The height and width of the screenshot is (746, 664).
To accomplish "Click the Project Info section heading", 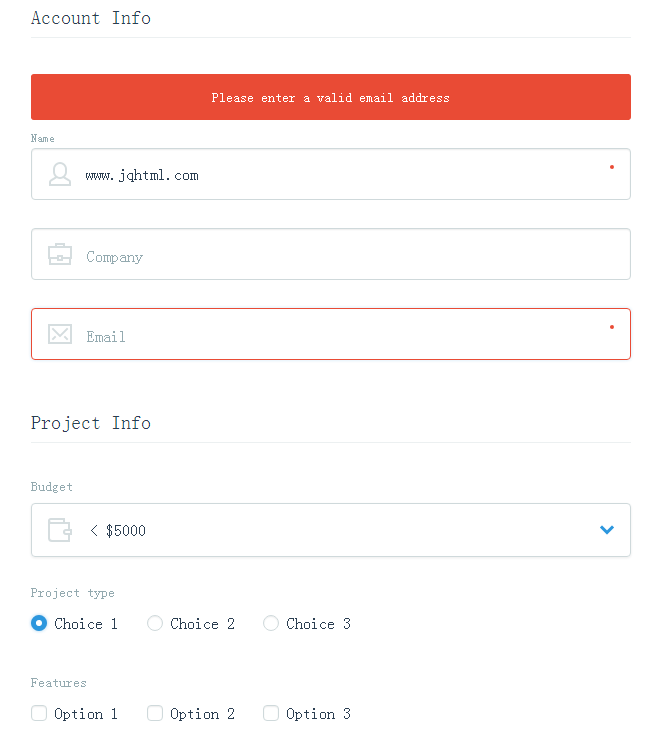I will click(91, 423).
